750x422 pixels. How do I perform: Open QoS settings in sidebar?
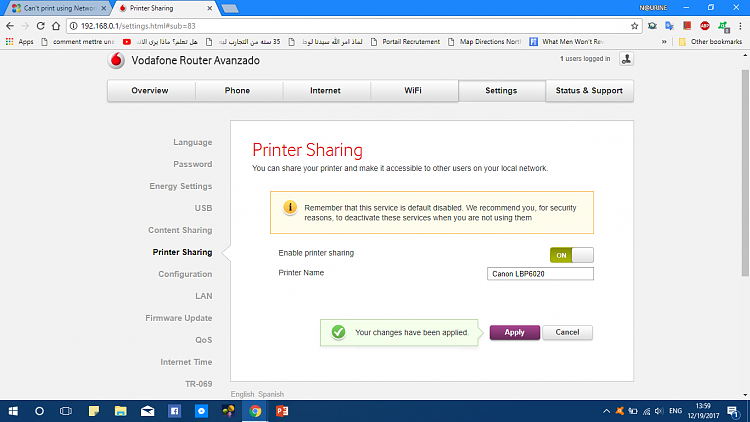coord(203,340)
